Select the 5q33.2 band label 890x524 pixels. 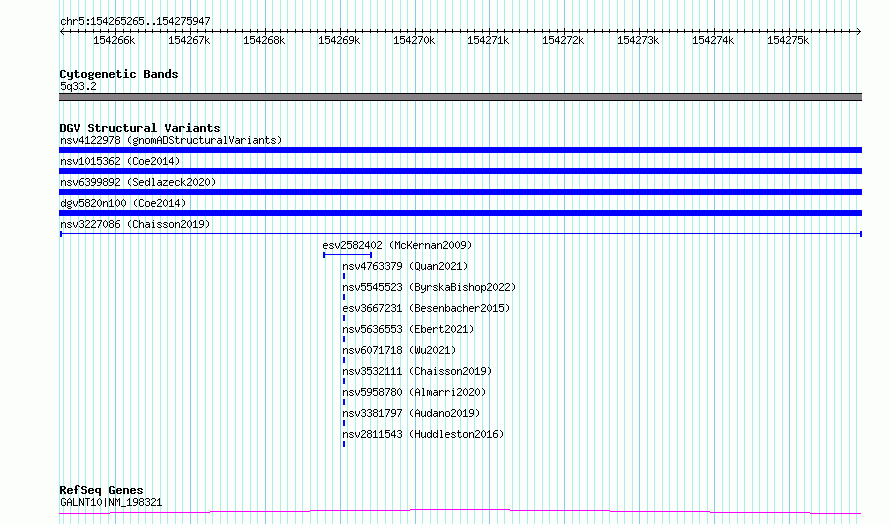(x=78, y=86)
